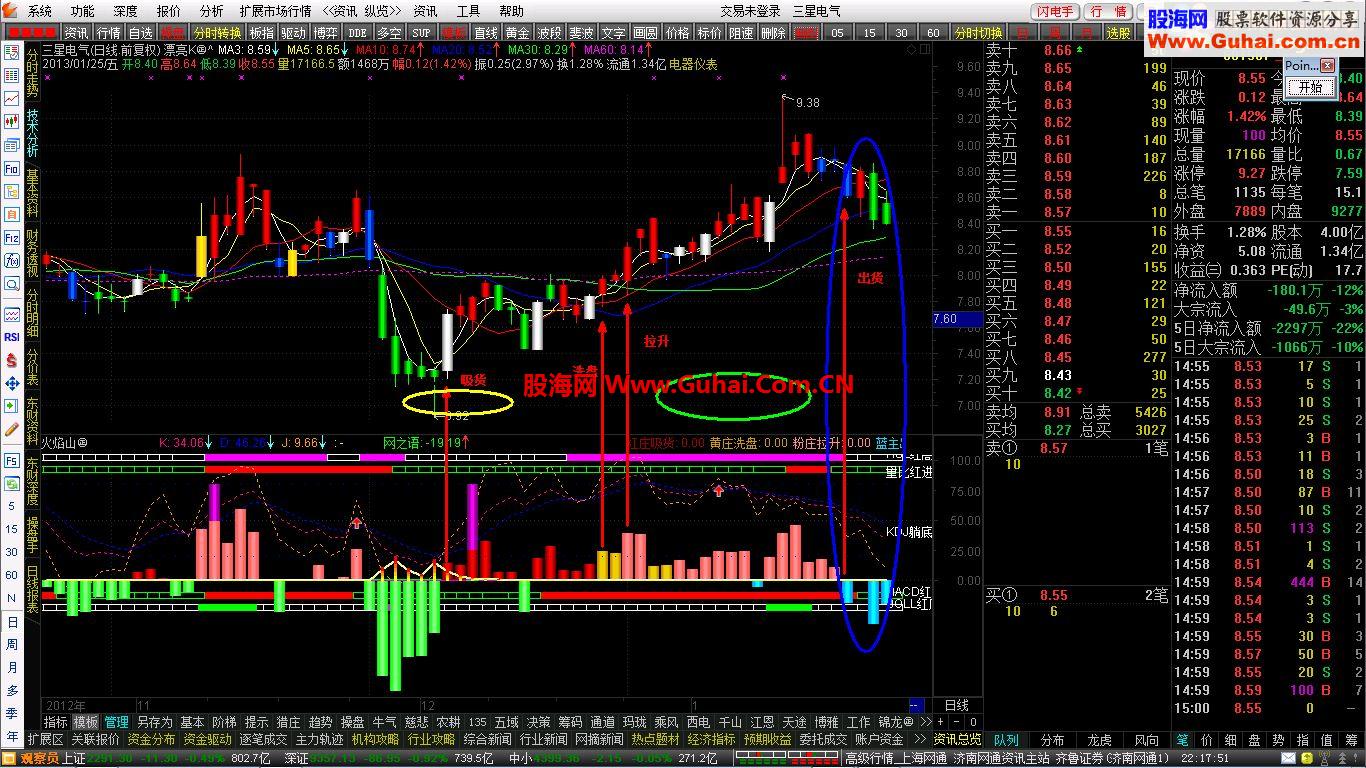1366x768 pixels.
Task: Click the 闪电手 button
Action: [1055, 11]
